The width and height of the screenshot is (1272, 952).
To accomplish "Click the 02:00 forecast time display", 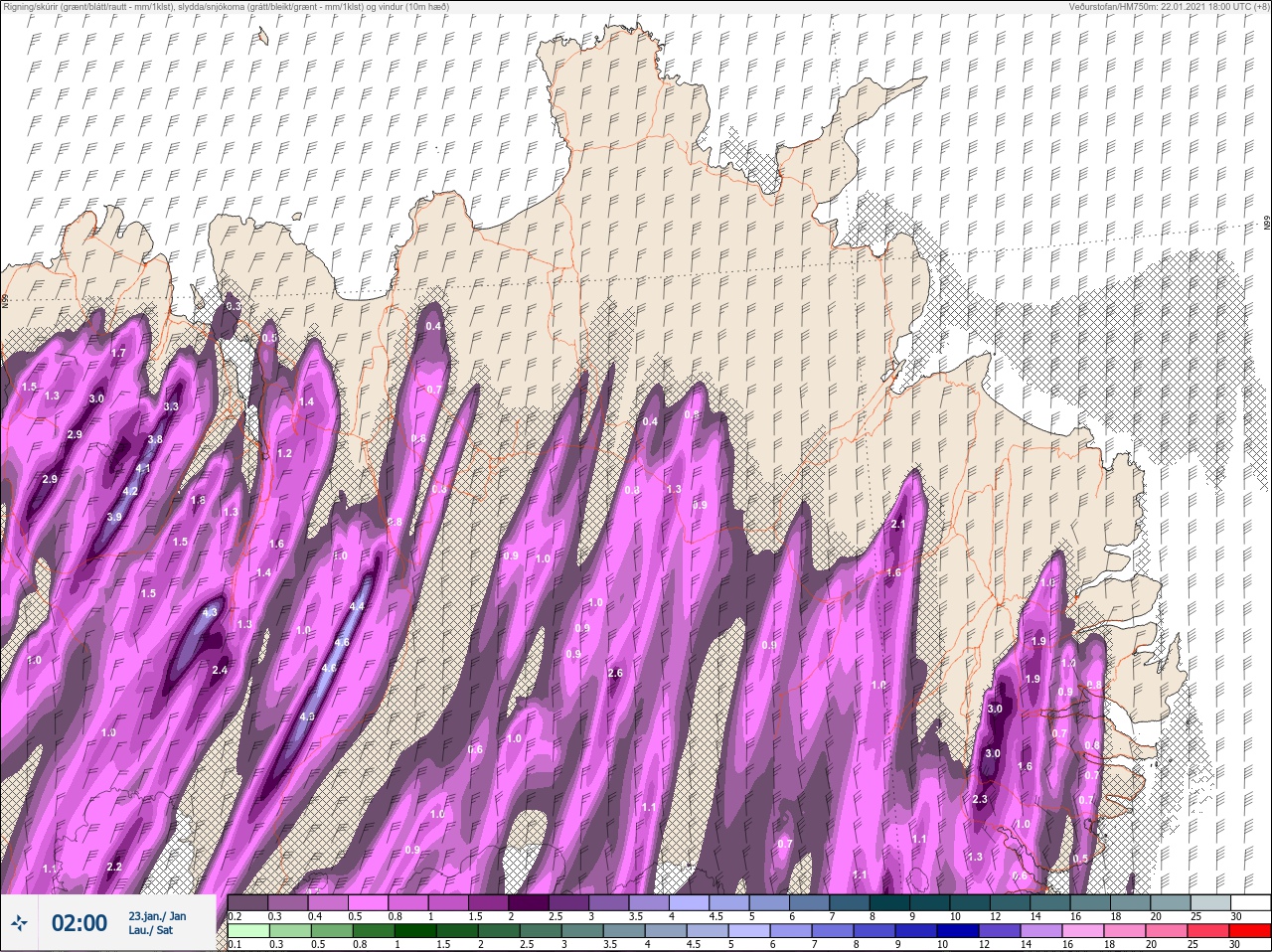I will pyautogui.click(x=79, y=923).
